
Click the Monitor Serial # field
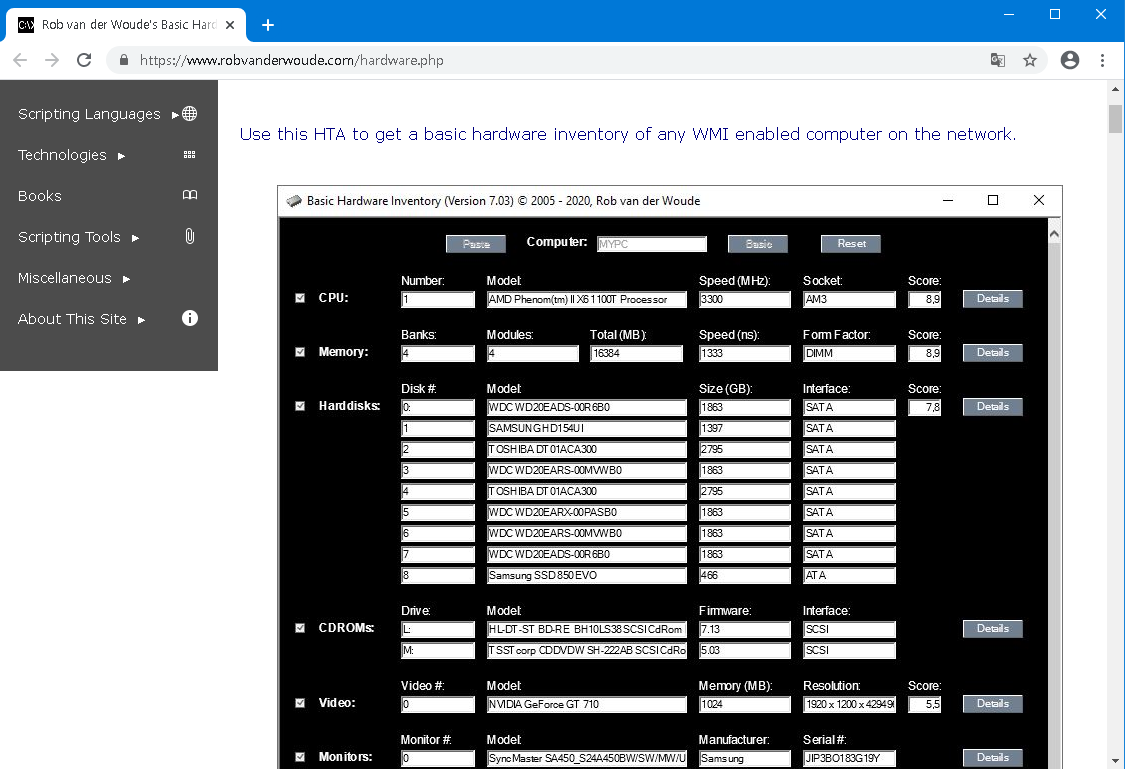849,758
